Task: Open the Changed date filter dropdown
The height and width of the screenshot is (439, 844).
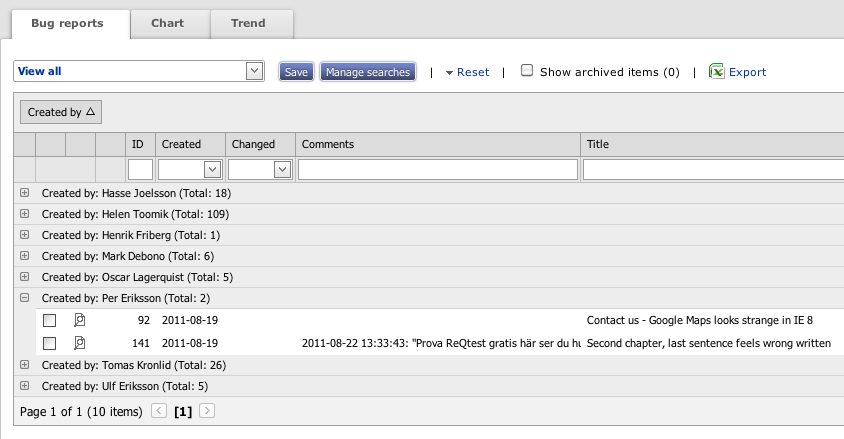Action: (282, 170)
